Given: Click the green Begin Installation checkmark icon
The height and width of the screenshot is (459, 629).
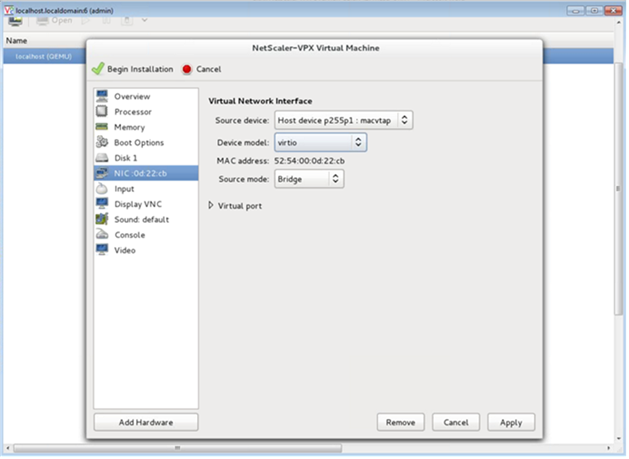Looking at the screenshot, I should click(x=98, y=69).
